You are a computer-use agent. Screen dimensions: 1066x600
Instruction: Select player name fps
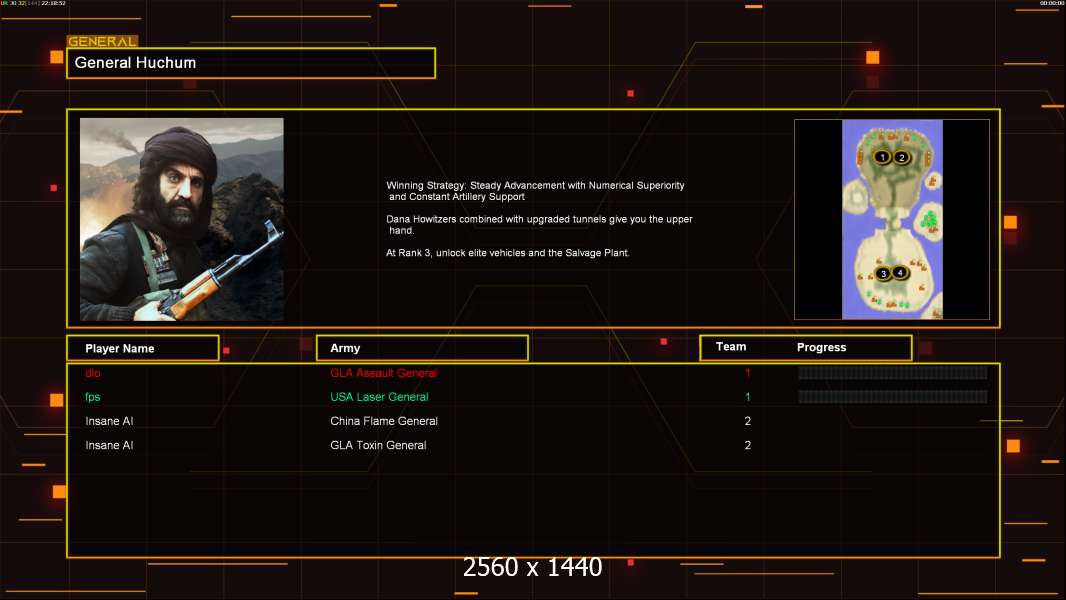coord(92,397)
